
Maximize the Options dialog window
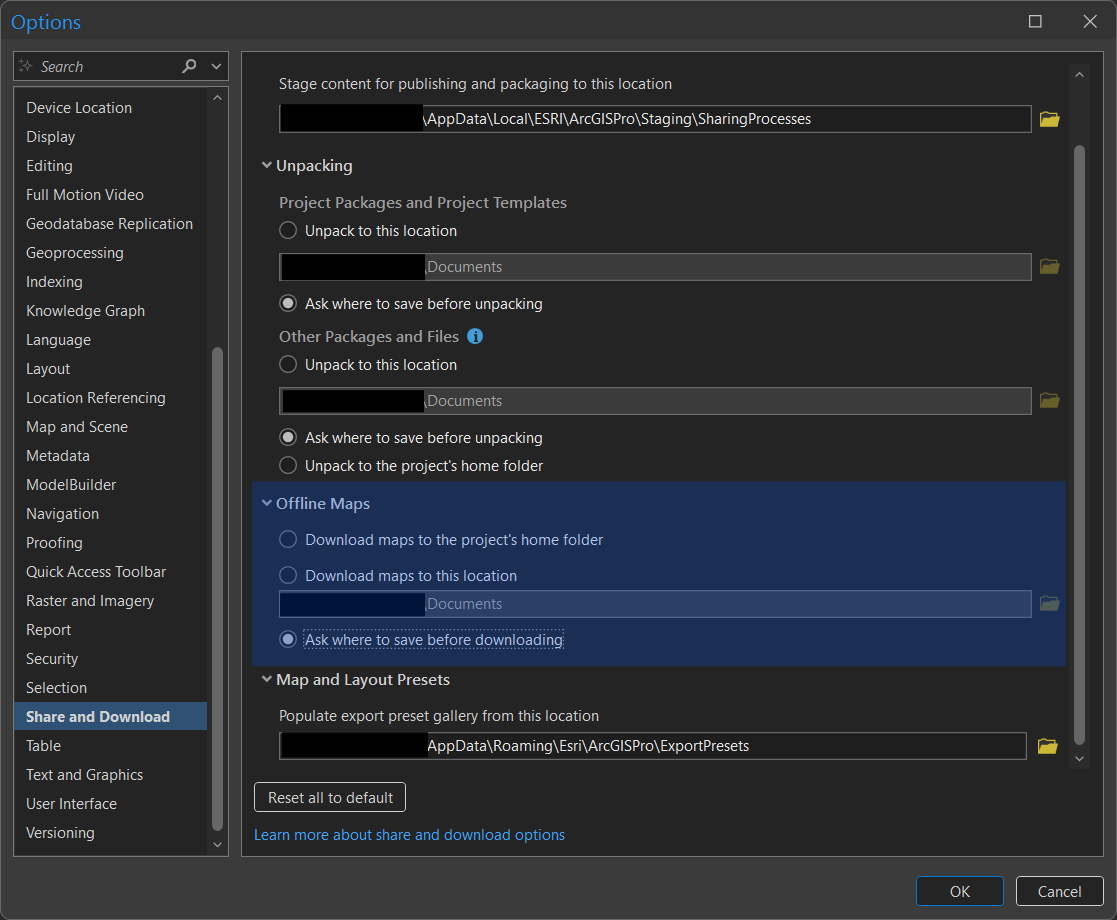point(1035,22)
